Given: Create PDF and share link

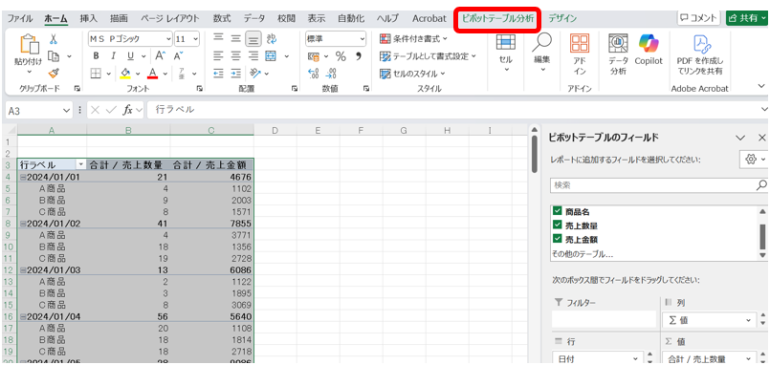Looking at the screenshot, I should (699, 54).
